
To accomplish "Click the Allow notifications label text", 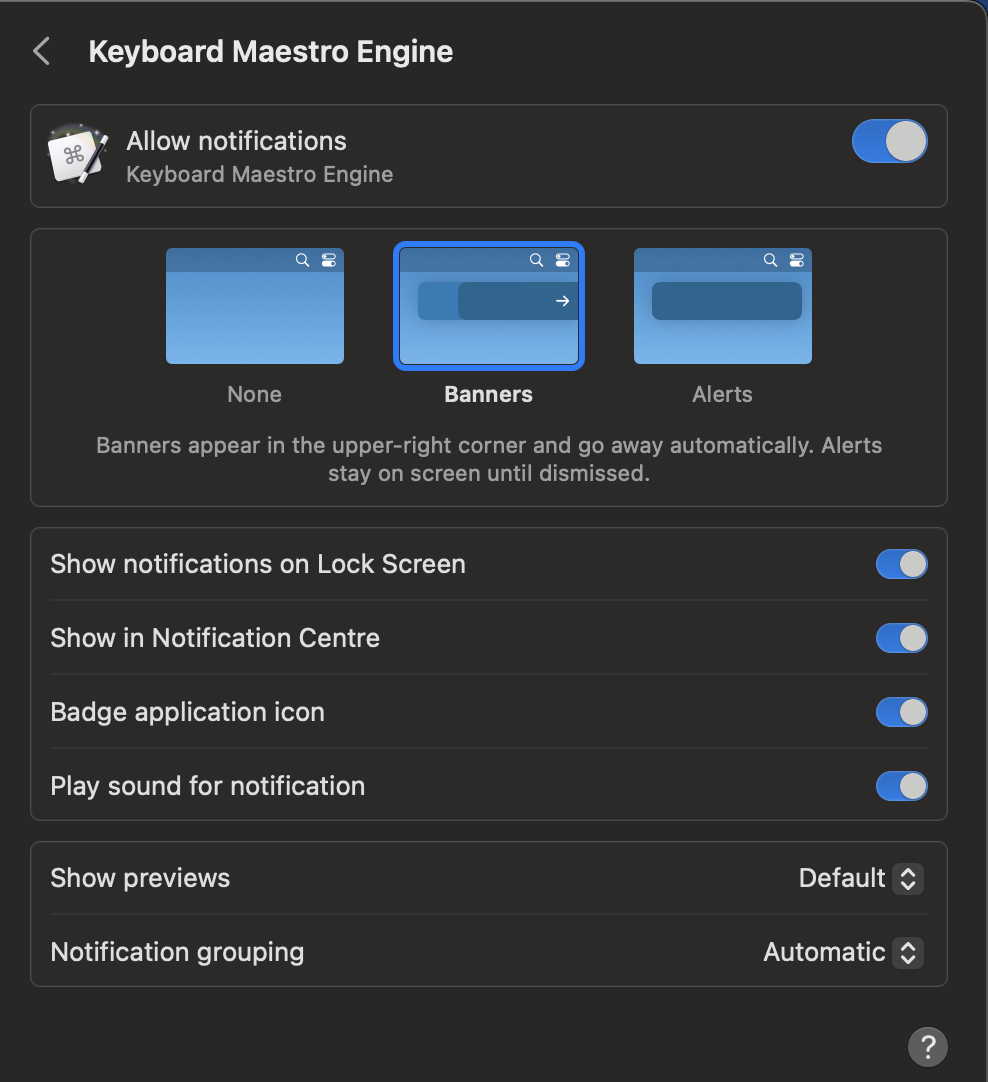I will point(236,141).
